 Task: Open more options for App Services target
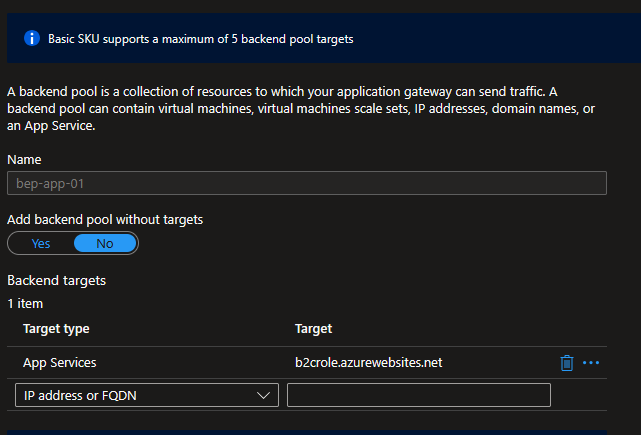coord(591,363)
